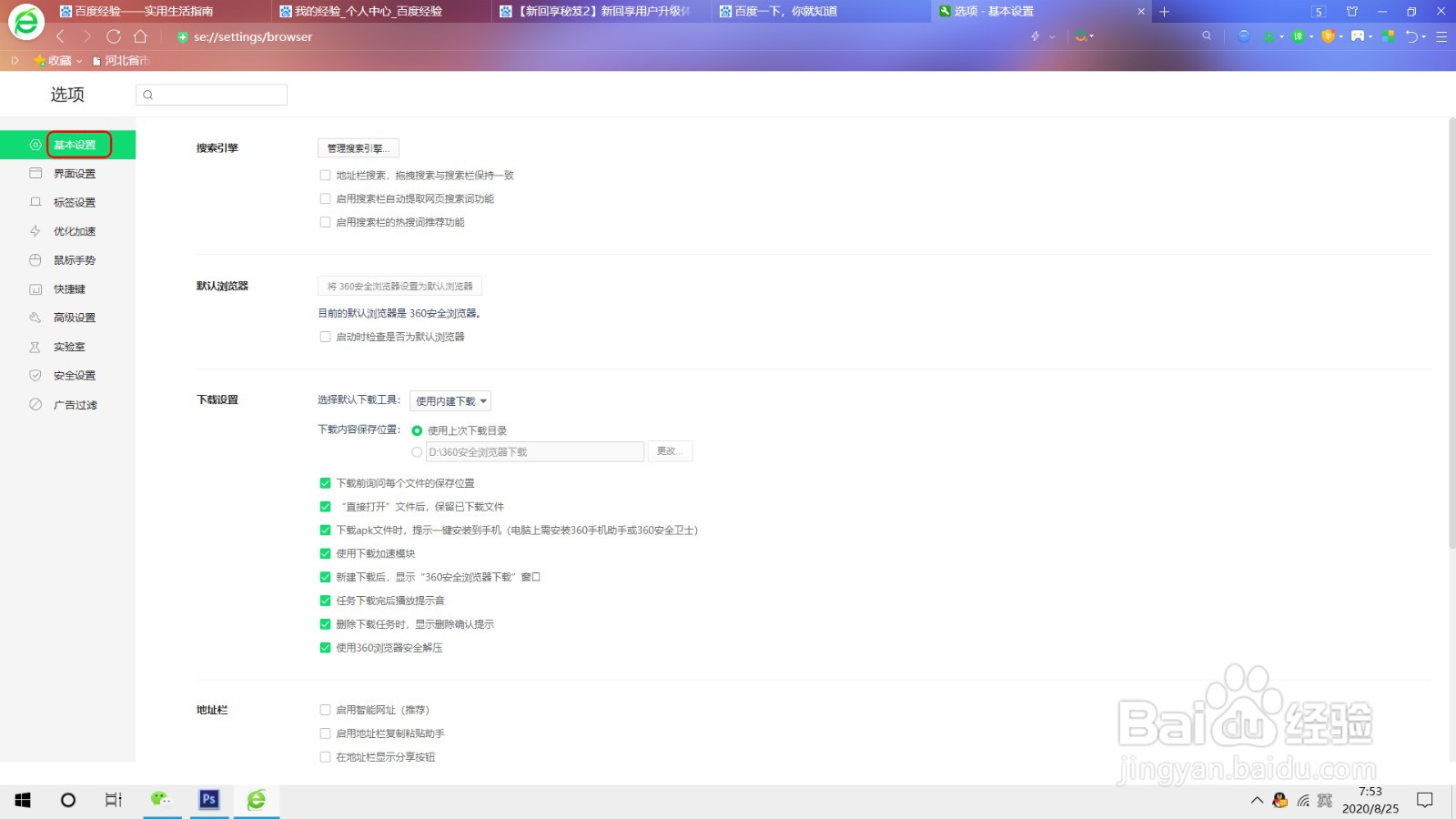Screen dimensions: 1456x819
Task: Open 鼠标手势 in sidebar
Action: pos(67,260)
